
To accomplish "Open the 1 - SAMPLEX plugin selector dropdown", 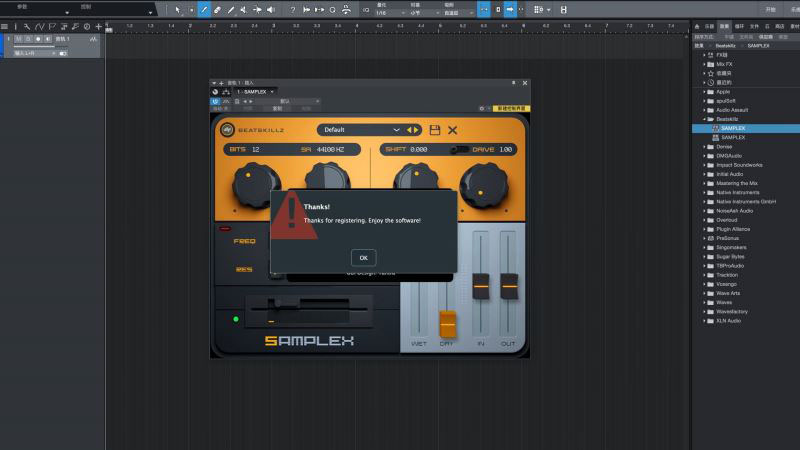I will (255, 92).
